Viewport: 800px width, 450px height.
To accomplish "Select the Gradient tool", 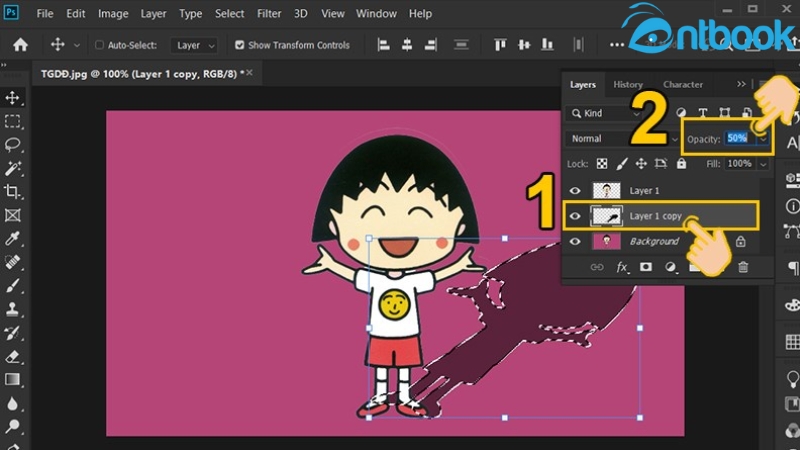I will 12,380.
